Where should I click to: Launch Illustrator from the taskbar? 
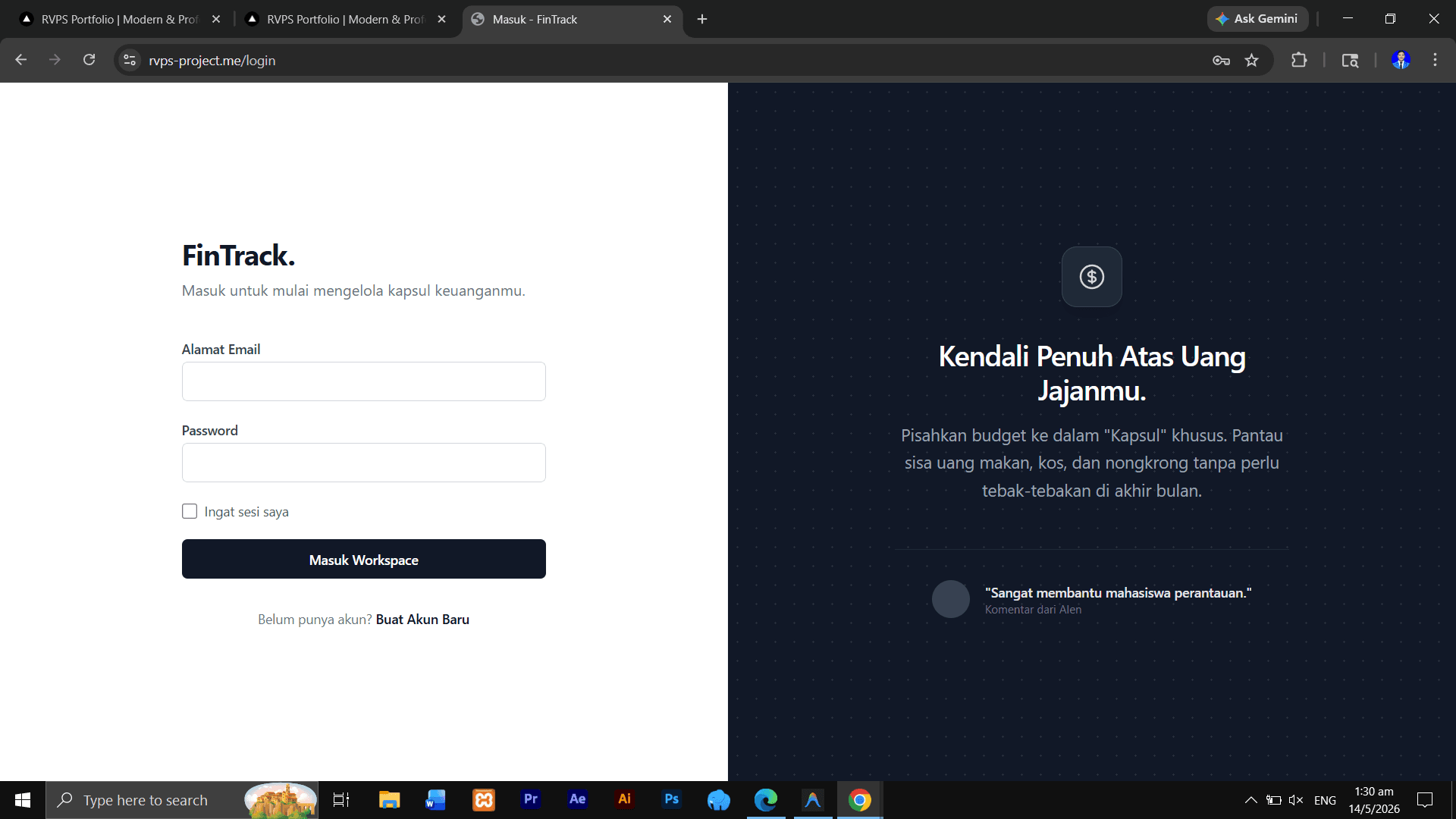[624, 800]
